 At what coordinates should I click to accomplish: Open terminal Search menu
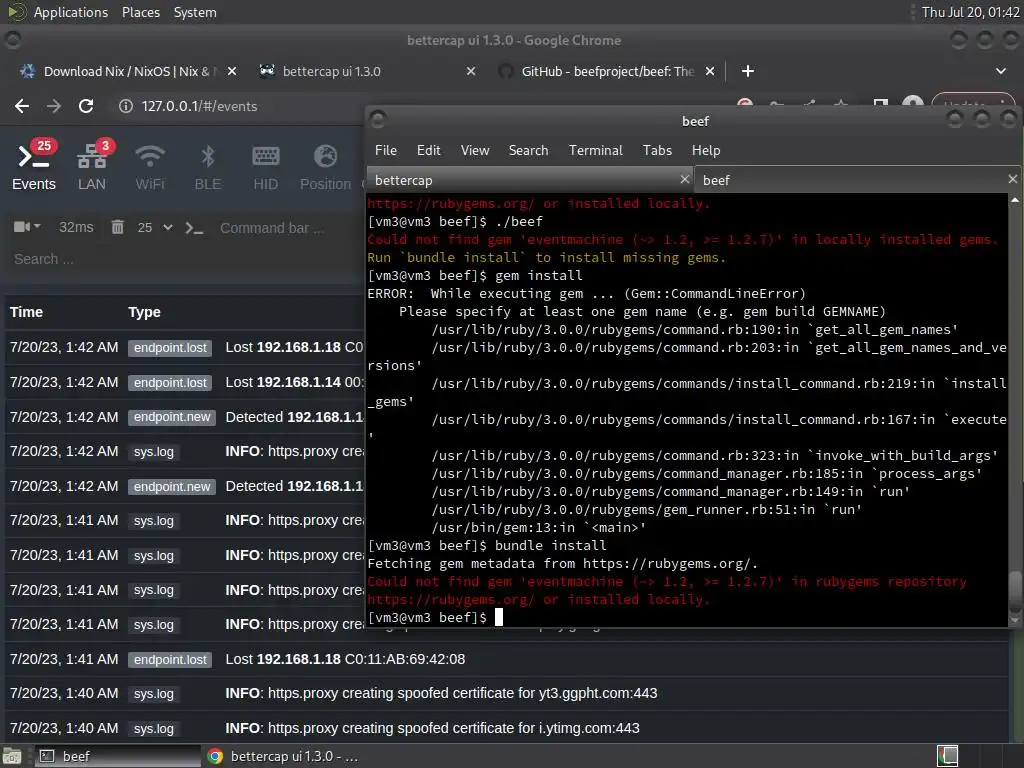(x=528, y=150)
